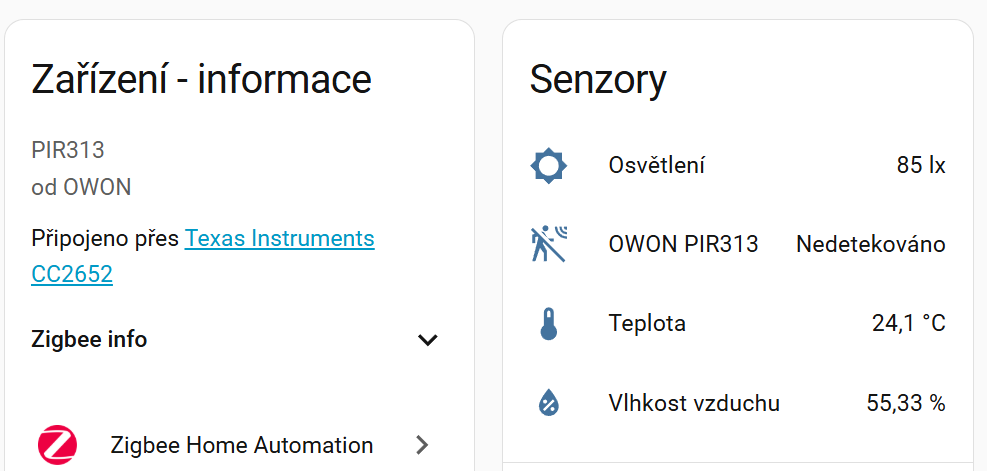Click the Nedetekováno motion state
987x471 pixels.
tap(870, 244)
